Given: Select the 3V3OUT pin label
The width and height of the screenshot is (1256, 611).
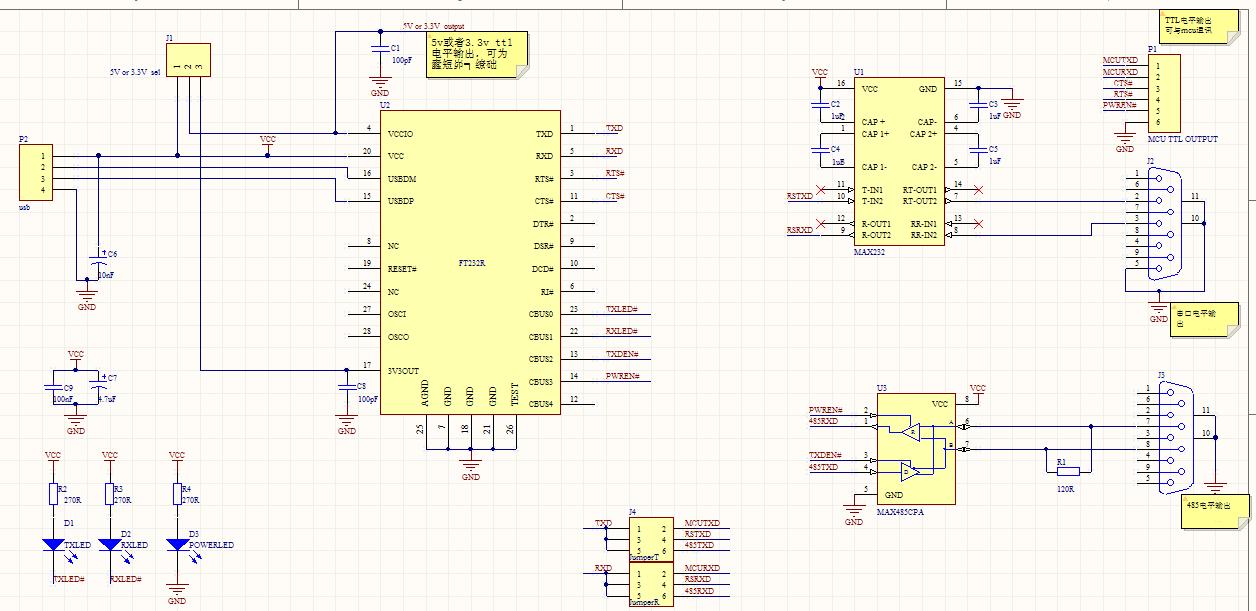Looking at the screenshot, I should (404, 371).
